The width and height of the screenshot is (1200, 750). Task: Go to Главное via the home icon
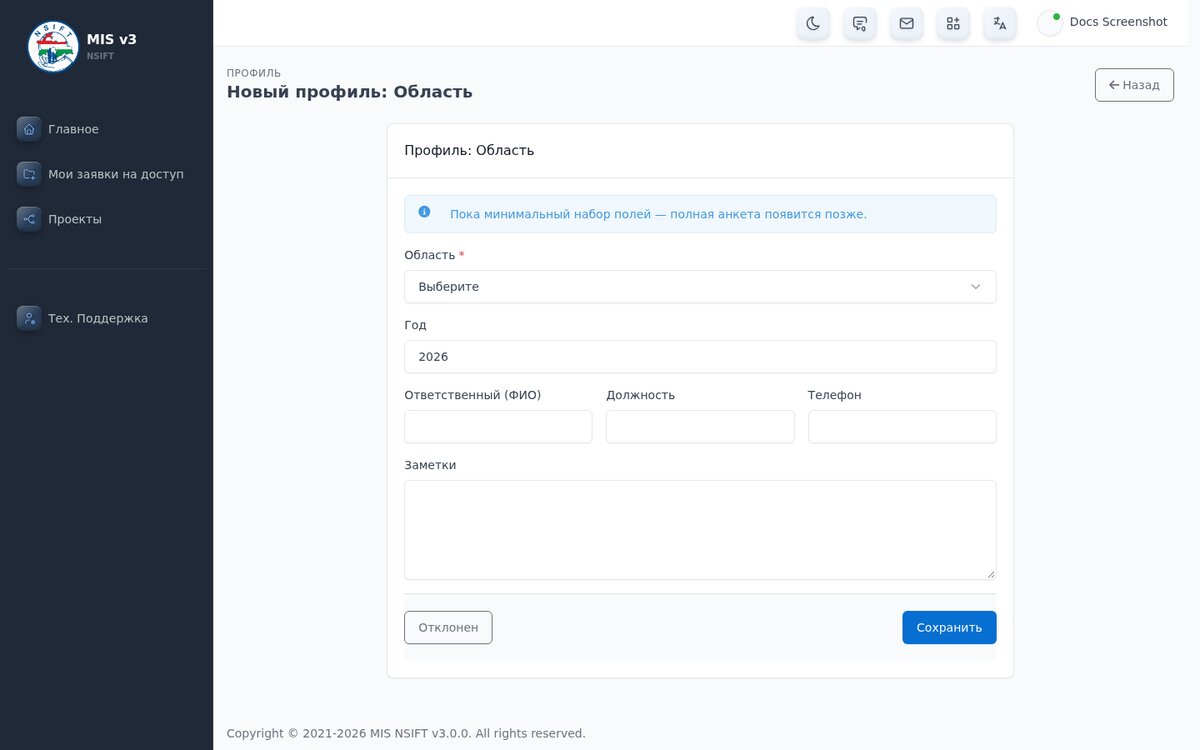pyautogui.click(x=29, y=129)
